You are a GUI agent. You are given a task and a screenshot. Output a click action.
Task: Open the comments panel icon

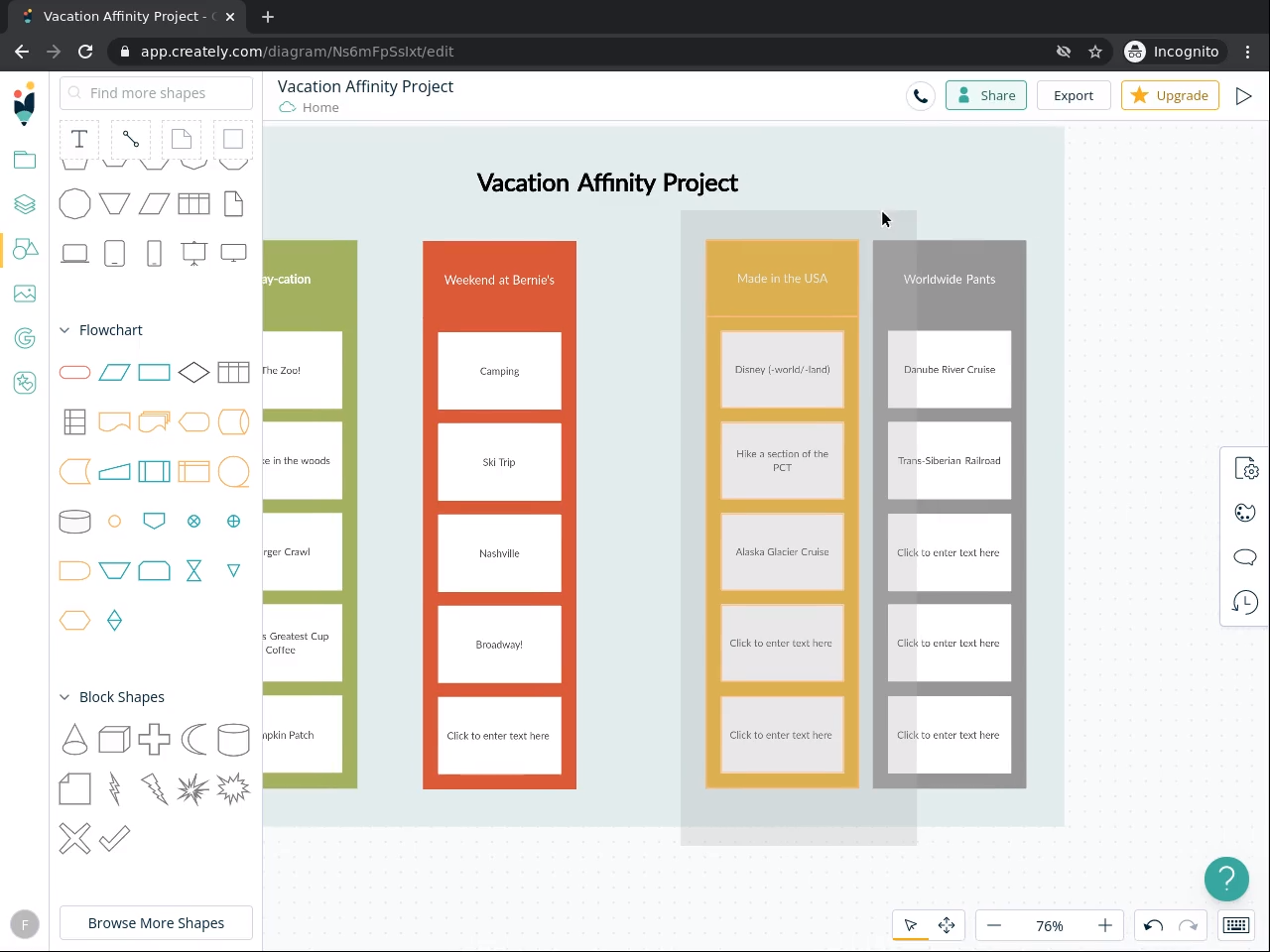[1244, 557]
